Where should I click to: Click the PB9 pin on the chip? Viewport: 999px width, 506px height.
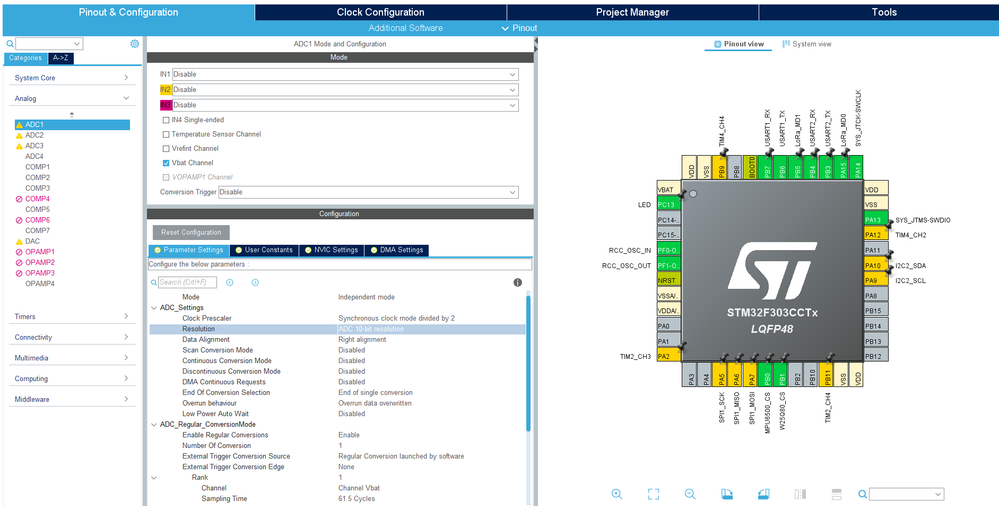coord(721,167)
